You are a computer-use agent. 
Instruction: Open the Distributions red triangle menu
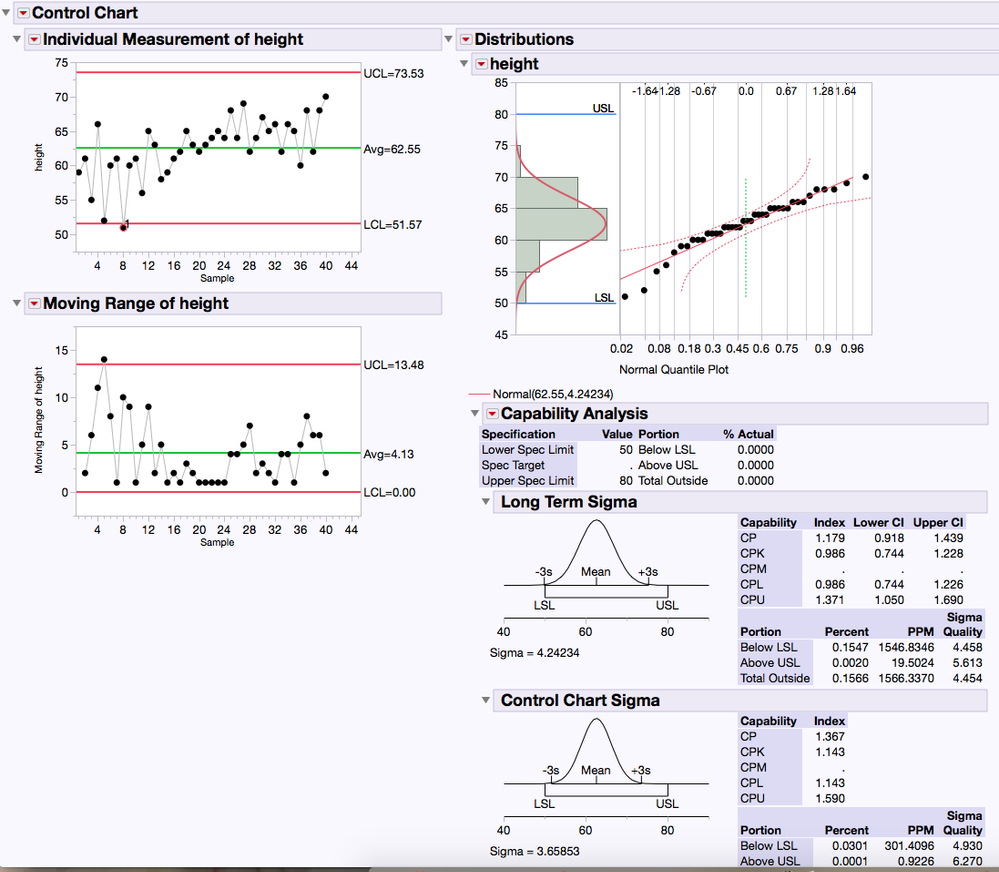(466, 39)
